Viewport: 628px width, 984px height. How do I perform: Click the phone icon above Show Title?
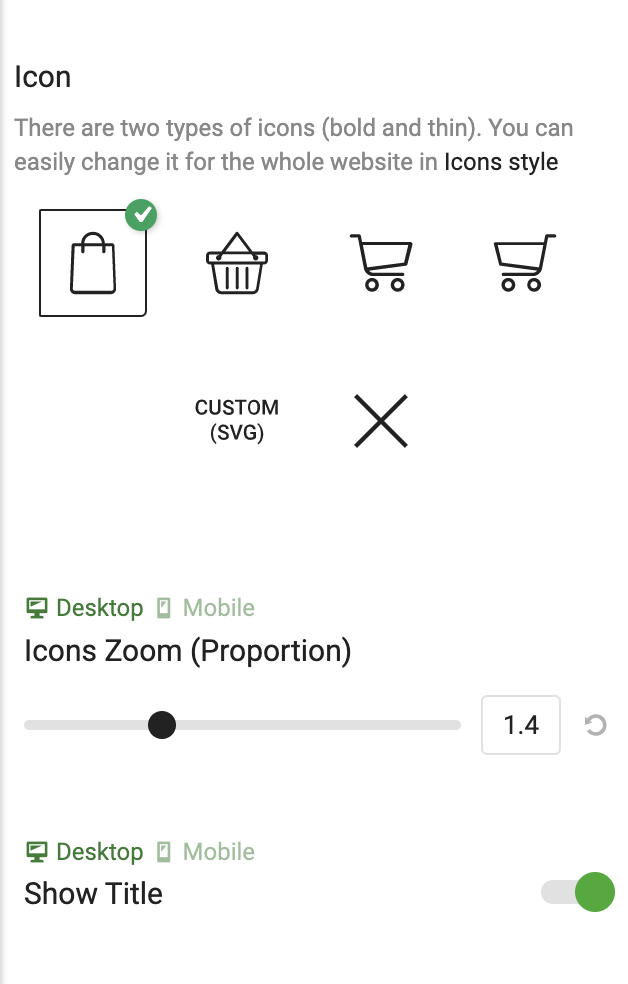click(x=164, y=852)
